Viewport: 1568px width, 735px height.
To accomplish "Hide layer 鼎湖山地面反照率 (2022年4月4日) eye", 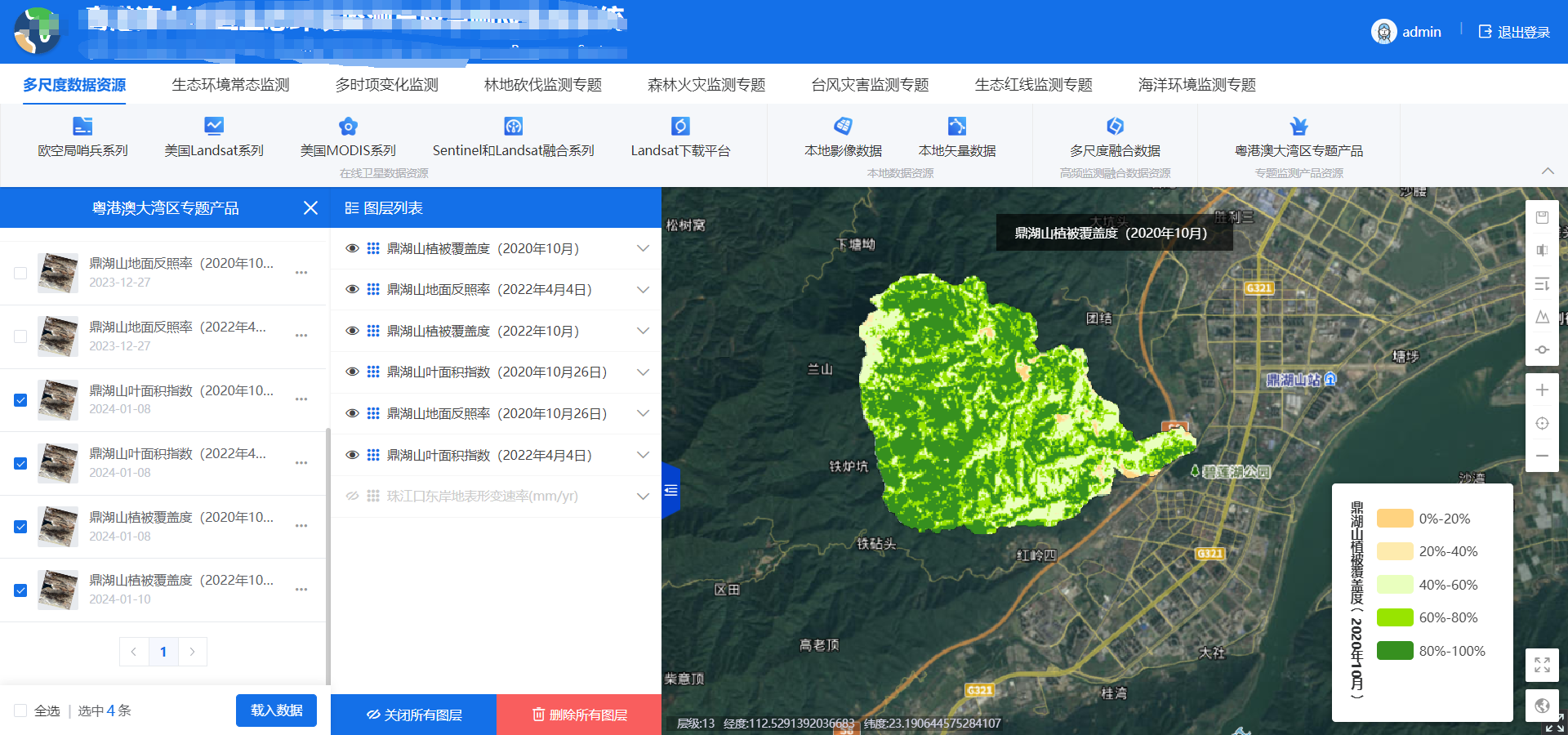I will tap(352, 289).
